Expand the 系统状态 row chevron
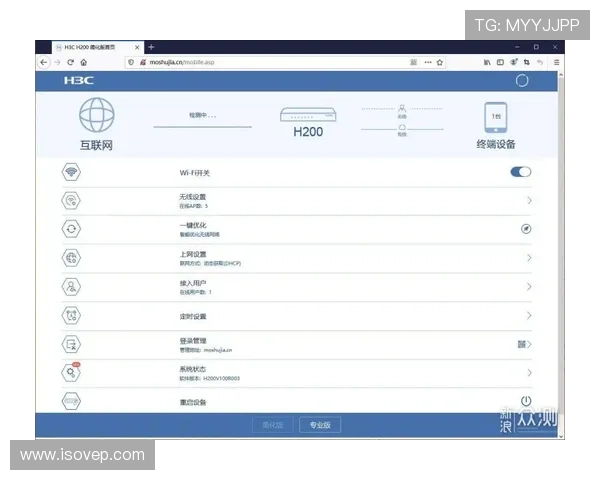The height and width of the screenshot is (480, 600). tap(529, 373)
